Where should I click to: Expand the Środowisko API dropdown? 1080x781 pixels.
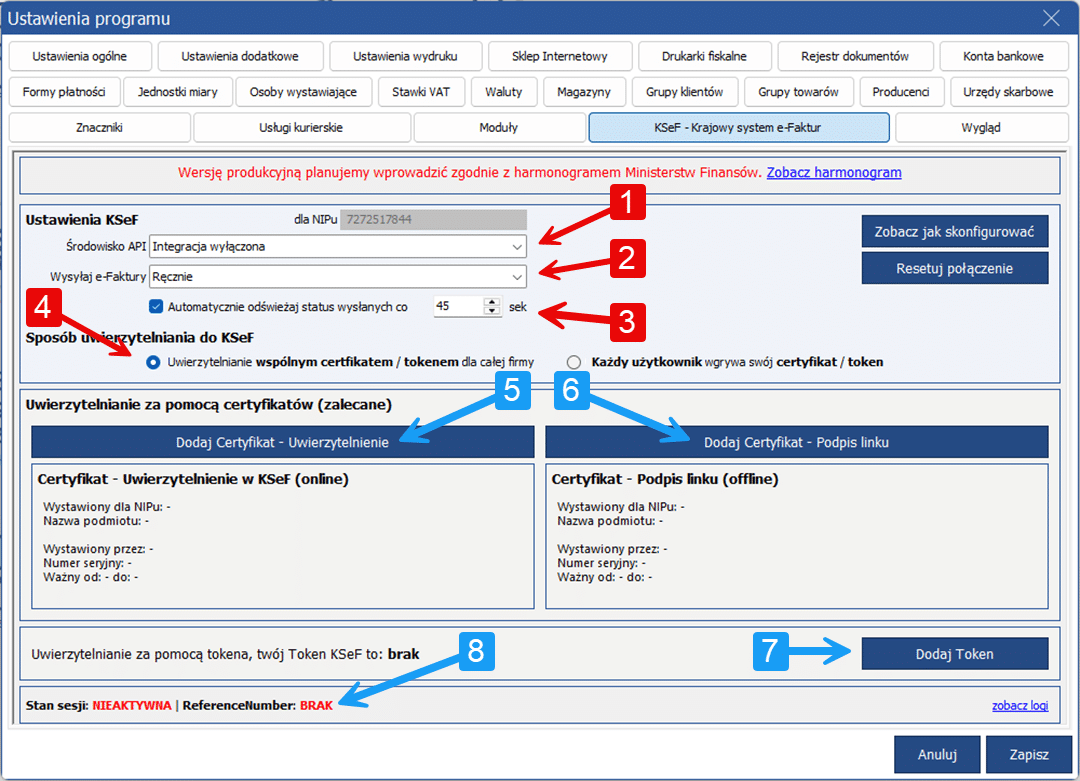516,246
